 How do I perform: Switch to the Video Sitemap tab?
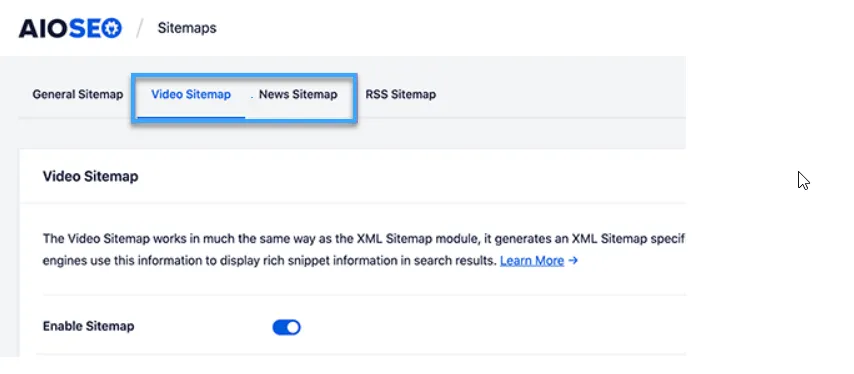coord(191,94)
